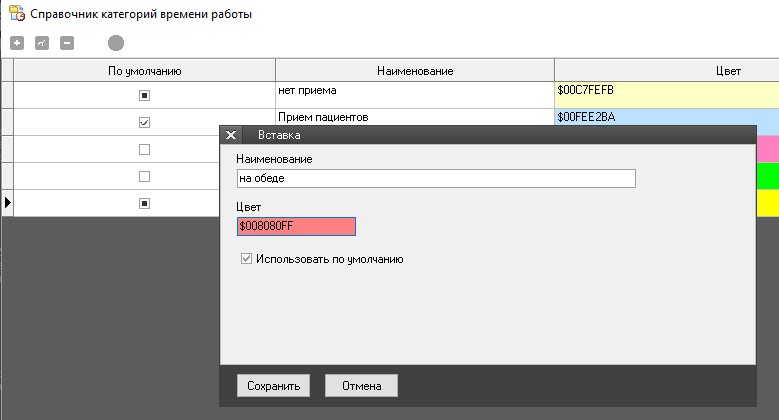Click the Цвет field with $008080FF
The width and height of the screenshot is (779, 420).
pos(296,227)
